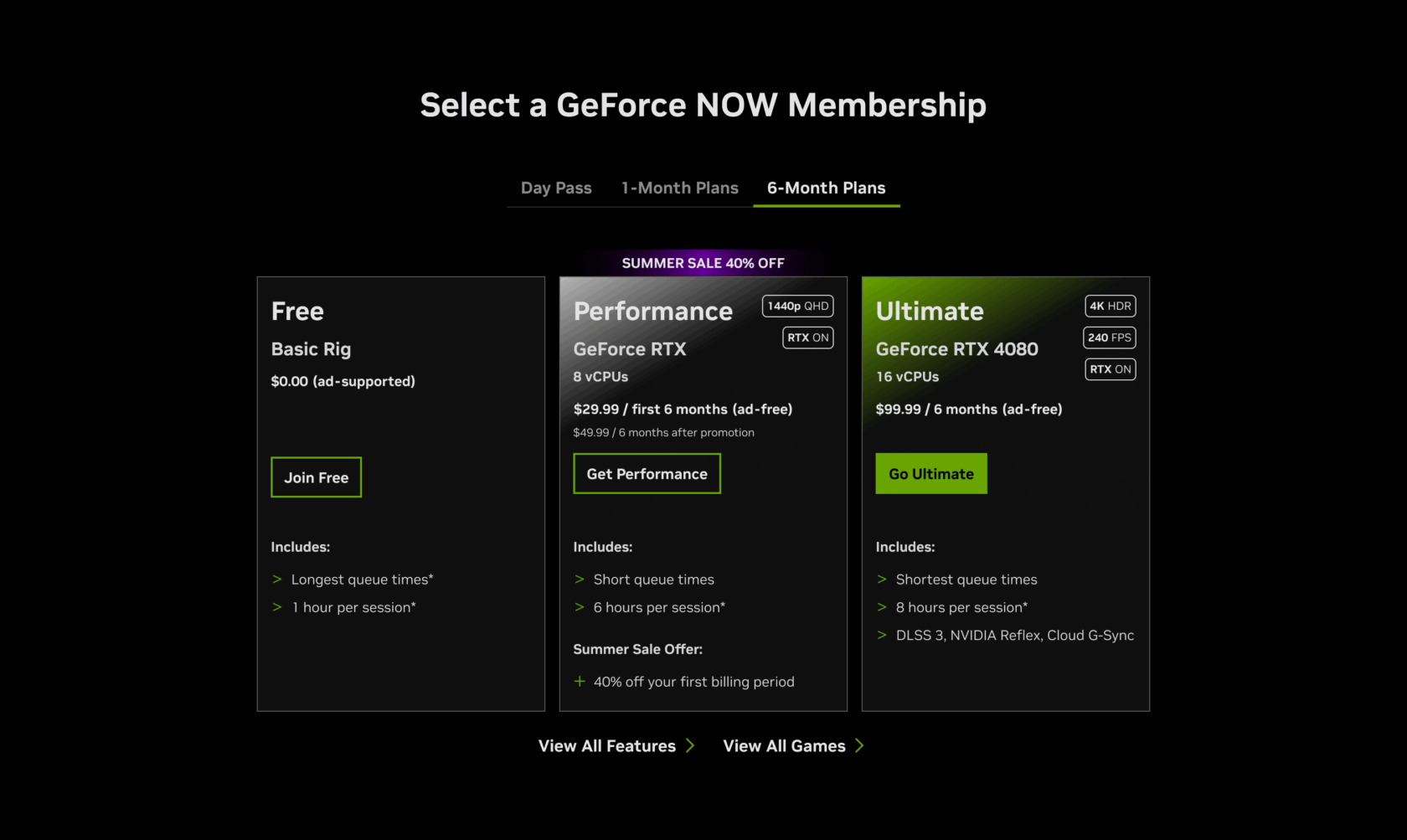The image size is (1407, 840).
Task: Follow the View All Games link
Action: [x=784, y=746]
